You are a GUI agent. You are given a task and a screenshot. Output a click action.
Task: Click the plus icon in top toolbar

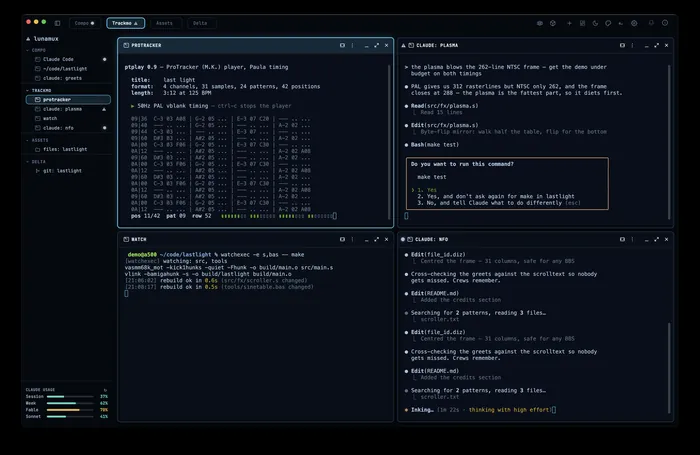pos(569,23)
